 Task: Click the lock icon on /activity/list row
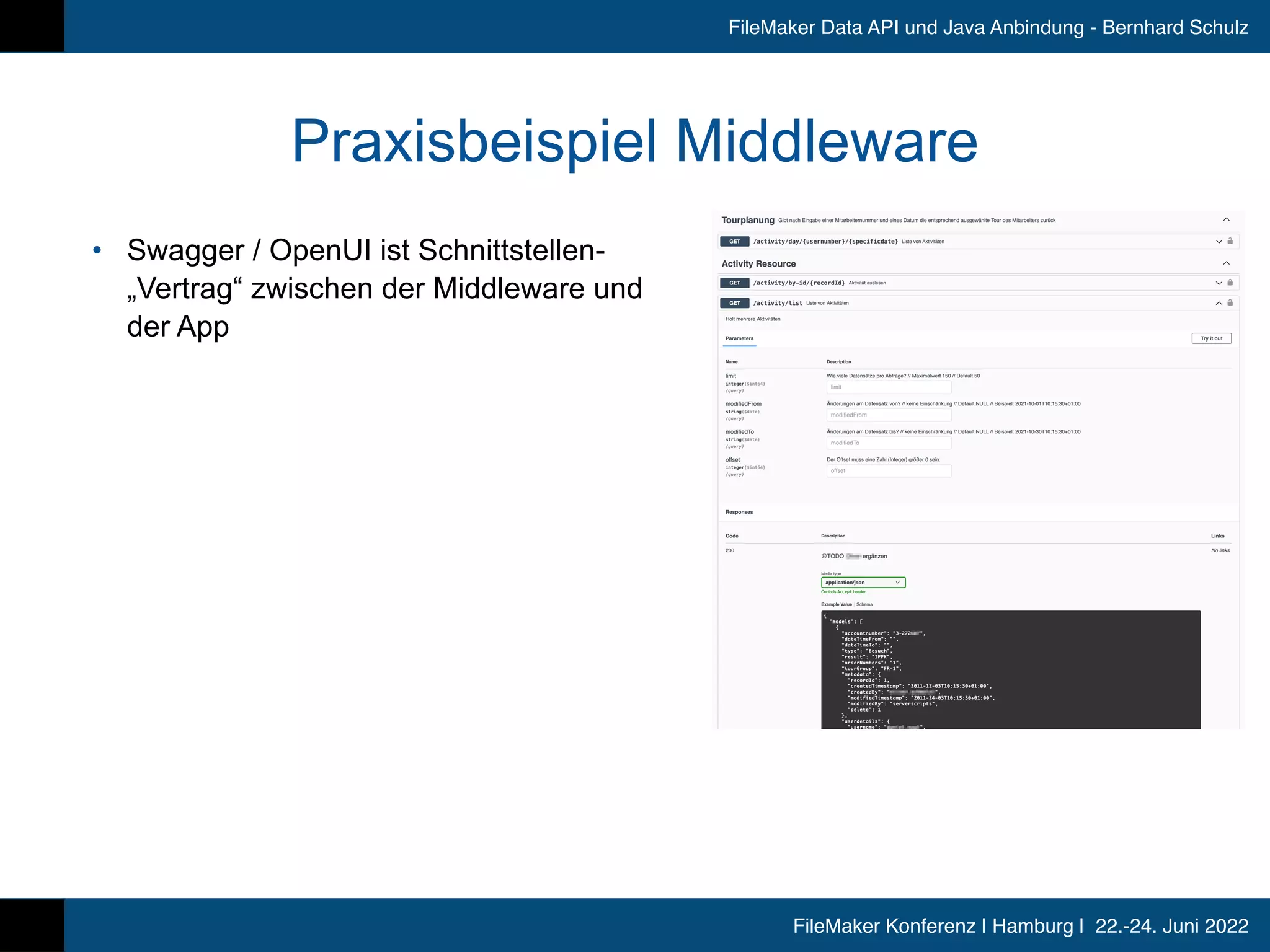click(x=1230, y=302)
